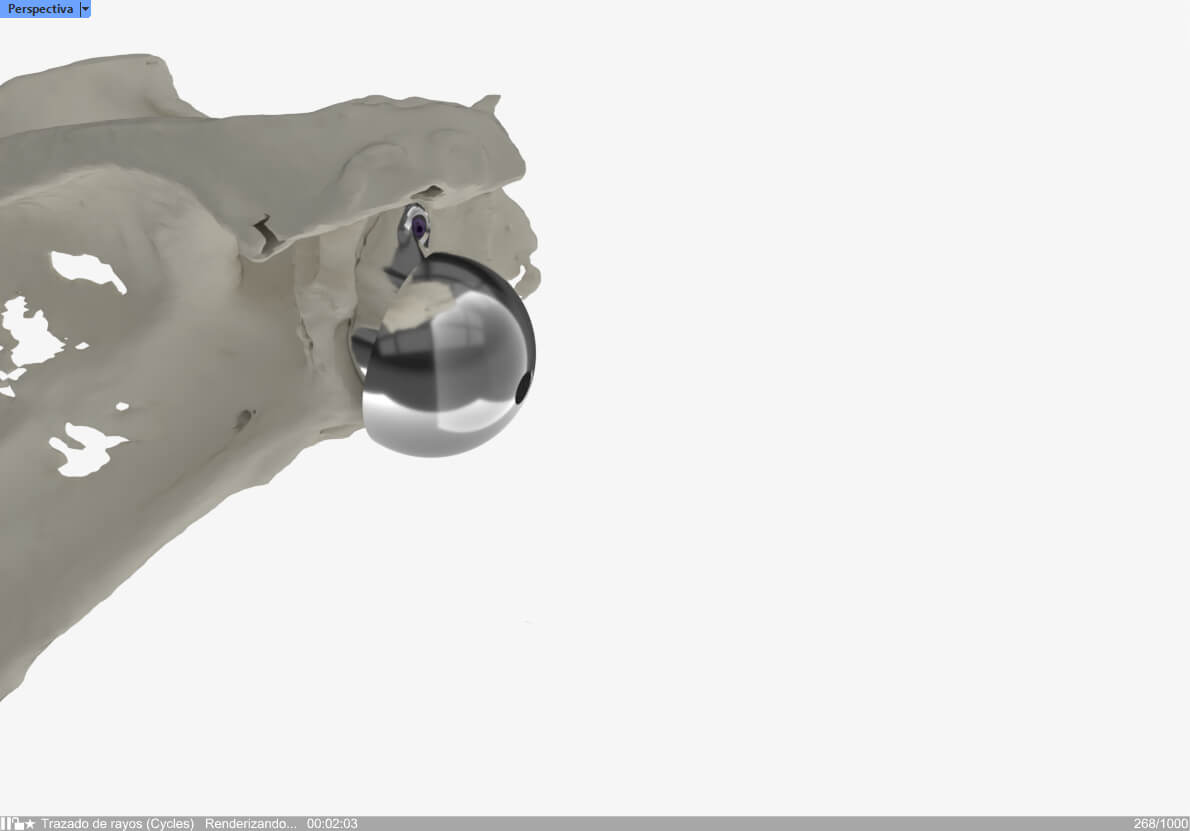Select the metal arm connecting to the sphere

[404, 260]
